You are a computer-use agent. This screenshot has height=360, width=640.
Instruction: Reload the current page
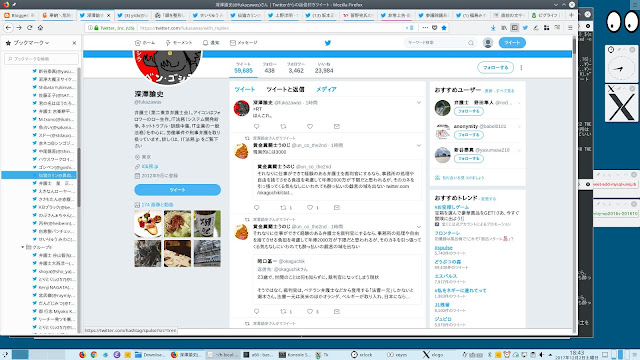tap(29, 28)
